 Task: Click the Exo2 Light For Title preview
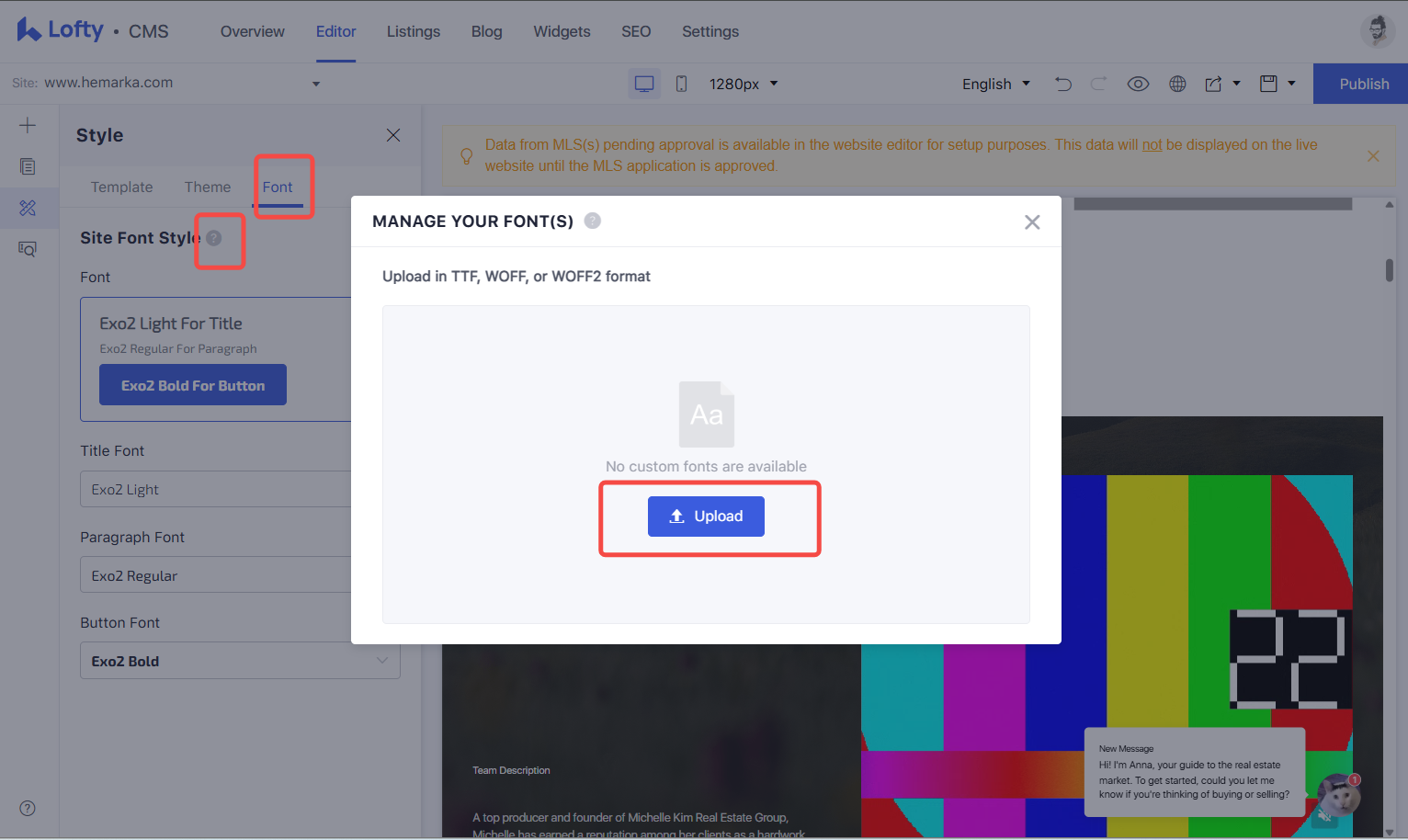point(171,324)
